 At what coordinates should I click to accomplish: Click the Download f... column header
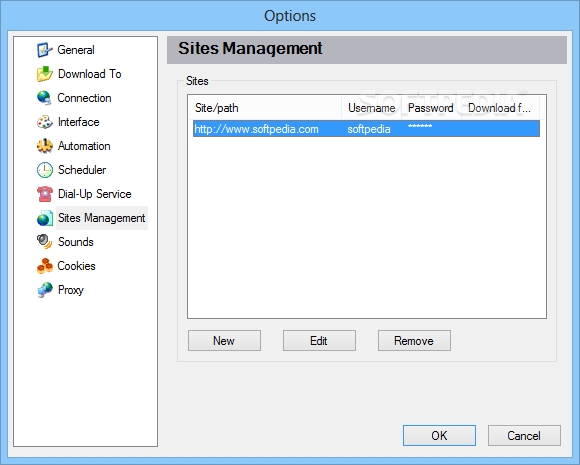[x=500, y=108]
